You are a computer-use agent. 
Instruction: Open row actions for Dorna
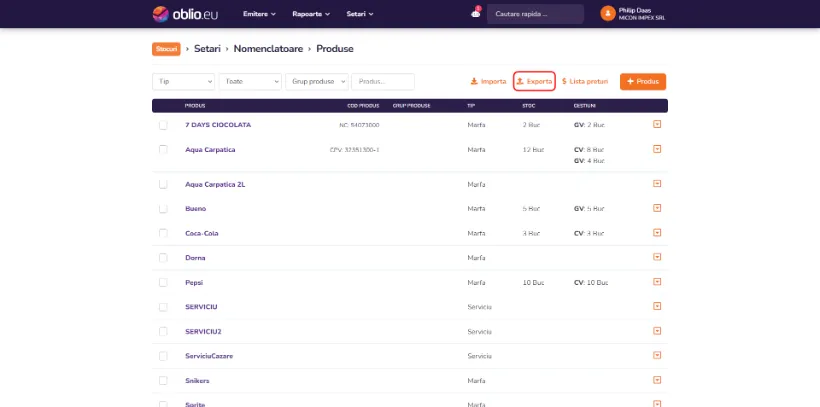pyautogui.click(x=657, y=257)
